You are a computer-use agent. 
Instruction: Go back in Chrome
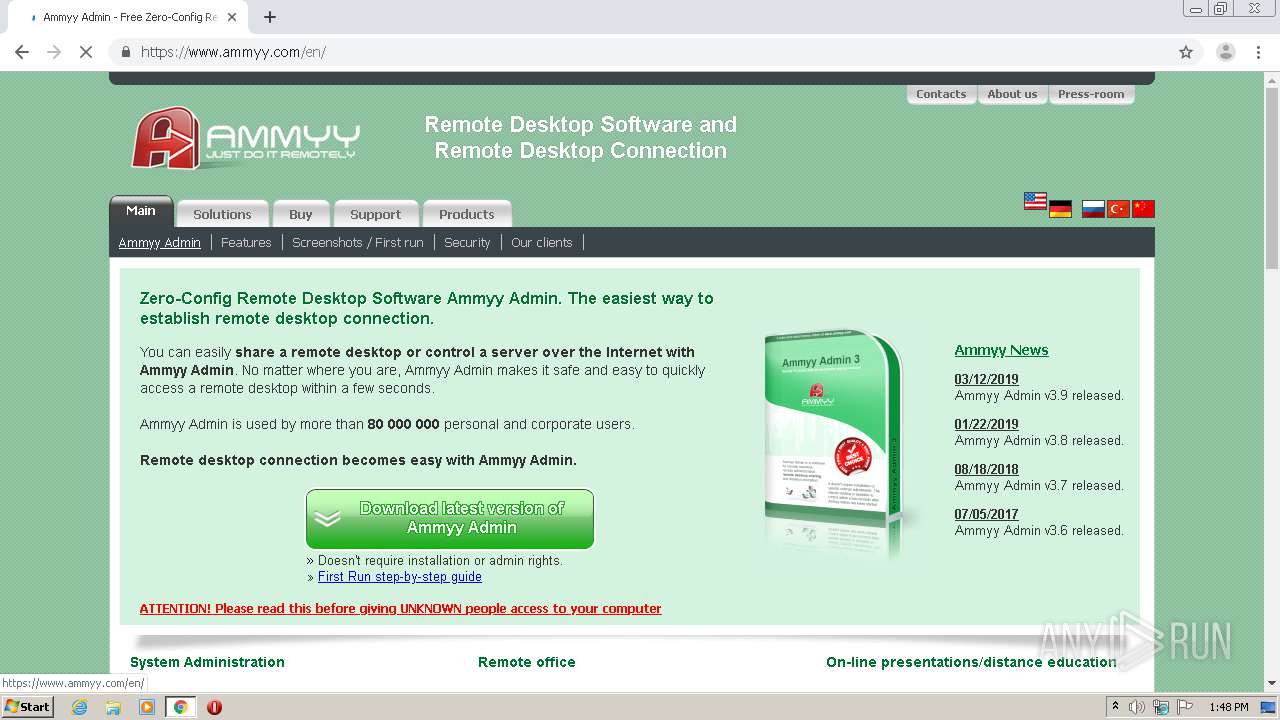click(22, 52)
